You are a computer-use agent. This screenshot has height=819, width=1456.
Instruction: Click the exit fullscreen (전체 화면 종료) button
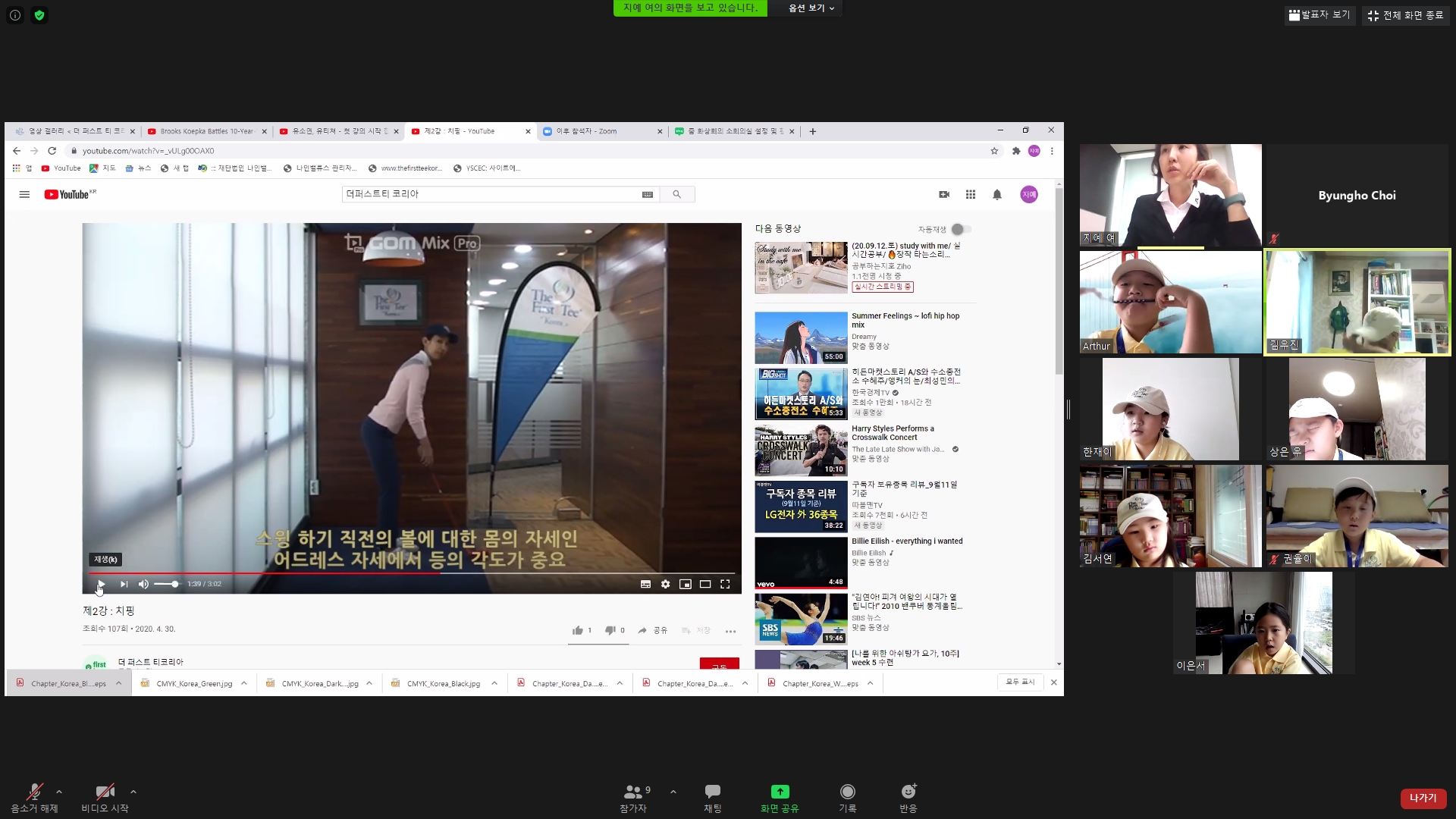(x=1406, y=15)
